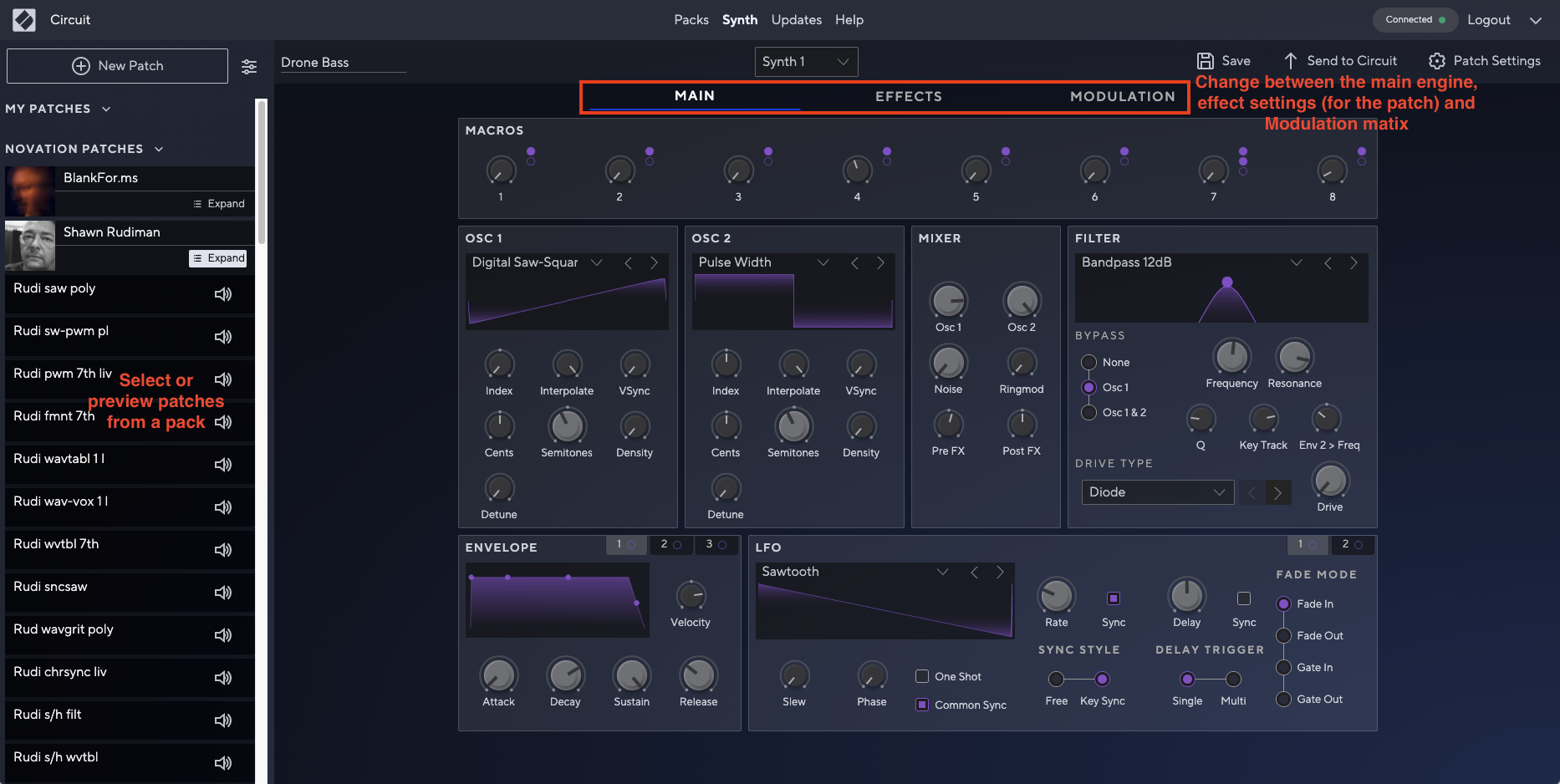
Task: Select Fade Out fade mode
Action: coord(1283,636)
